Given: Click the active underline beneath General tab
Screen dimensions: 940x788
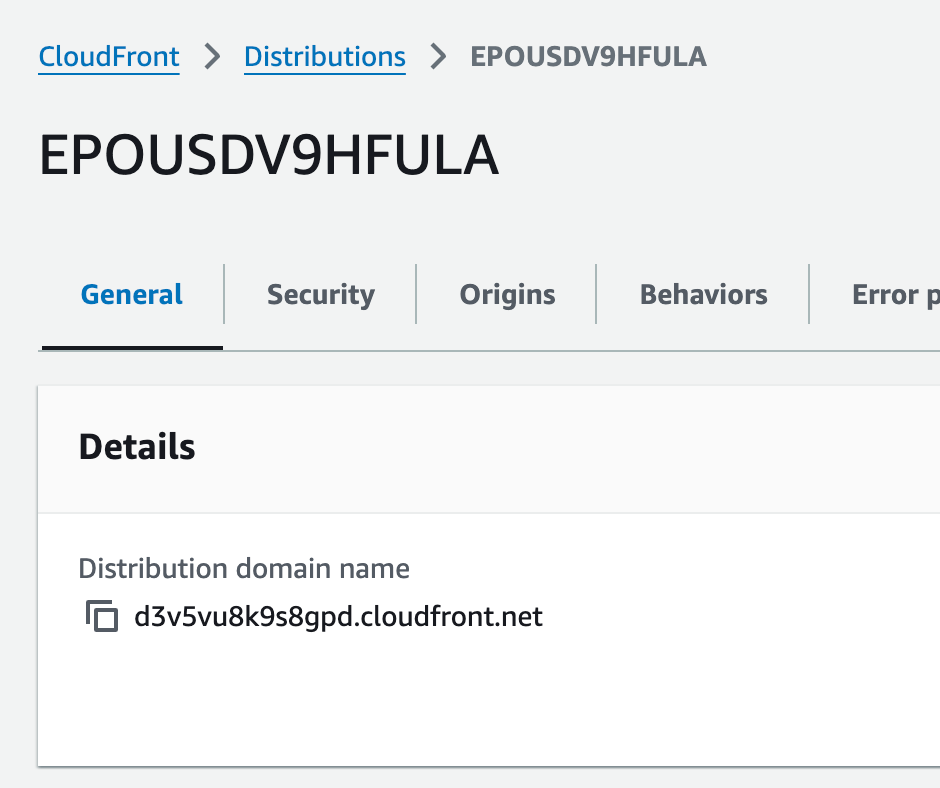Looking at the screenshot, I should (x=132, y=347).
